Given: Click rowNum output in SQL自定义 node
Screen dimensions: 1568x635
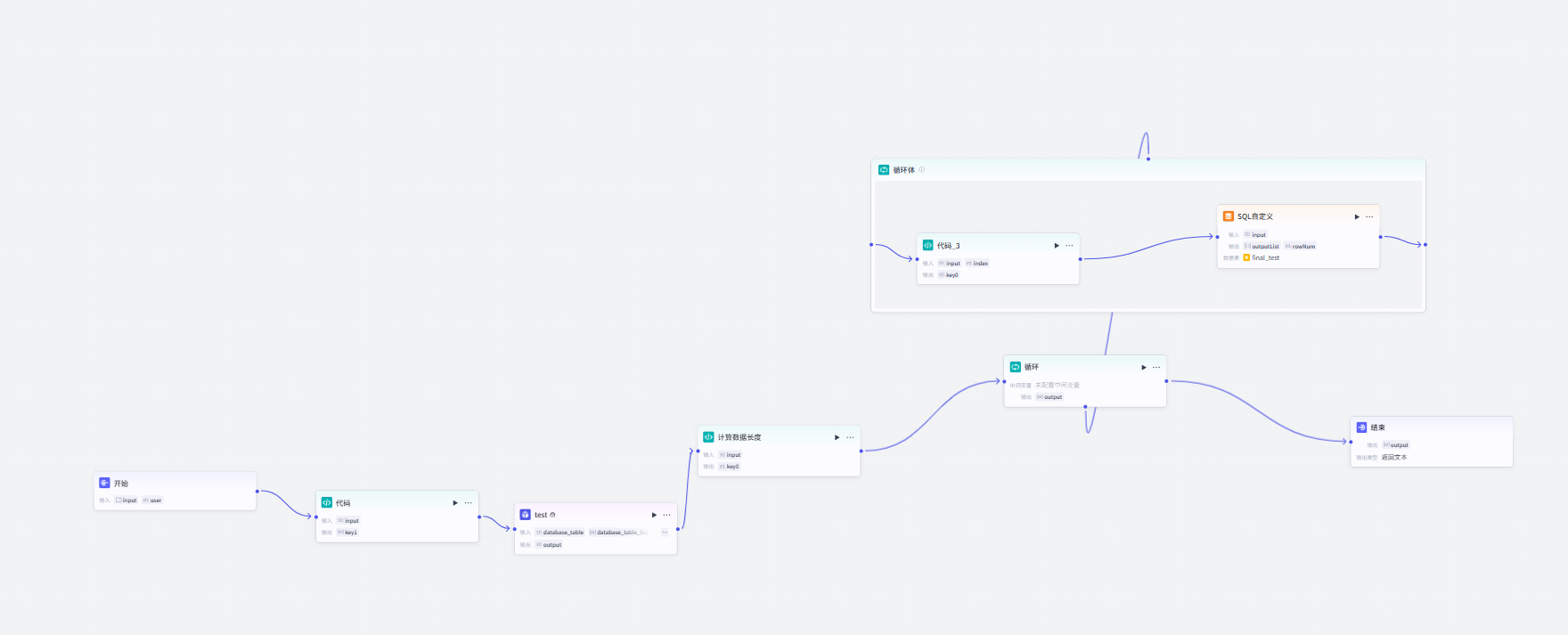Looking at the screenshot, I should tap(1300, 247).
